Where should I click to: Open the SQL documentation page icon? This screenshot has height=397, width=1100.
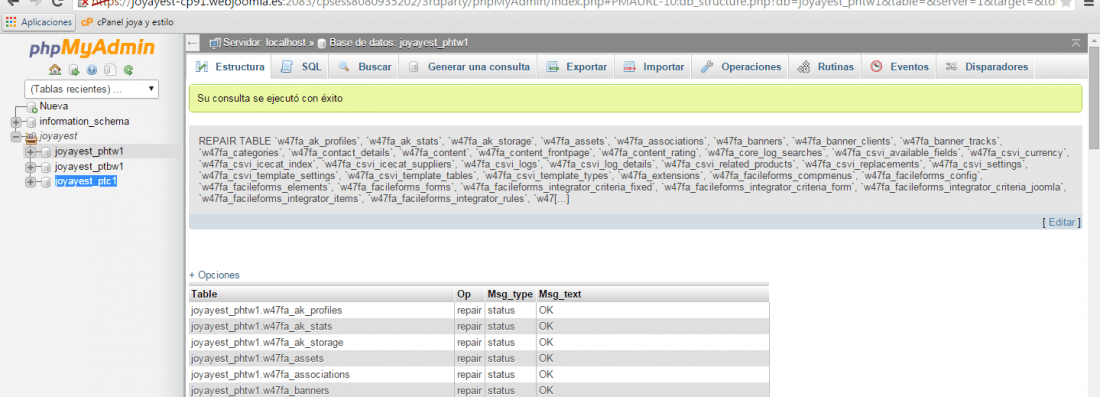(x=110, y=70)
